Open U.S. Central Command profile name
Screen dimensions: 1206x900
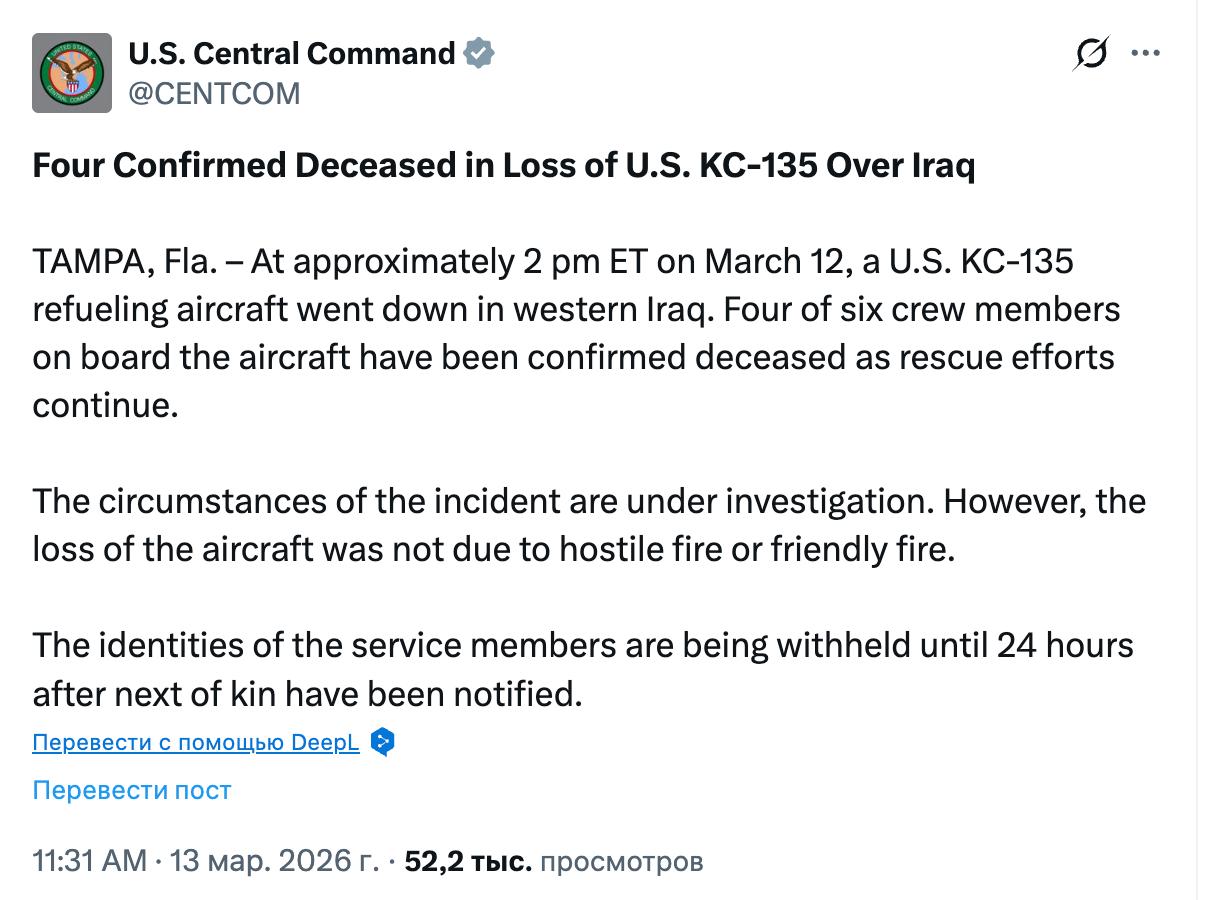click(292, 53)
